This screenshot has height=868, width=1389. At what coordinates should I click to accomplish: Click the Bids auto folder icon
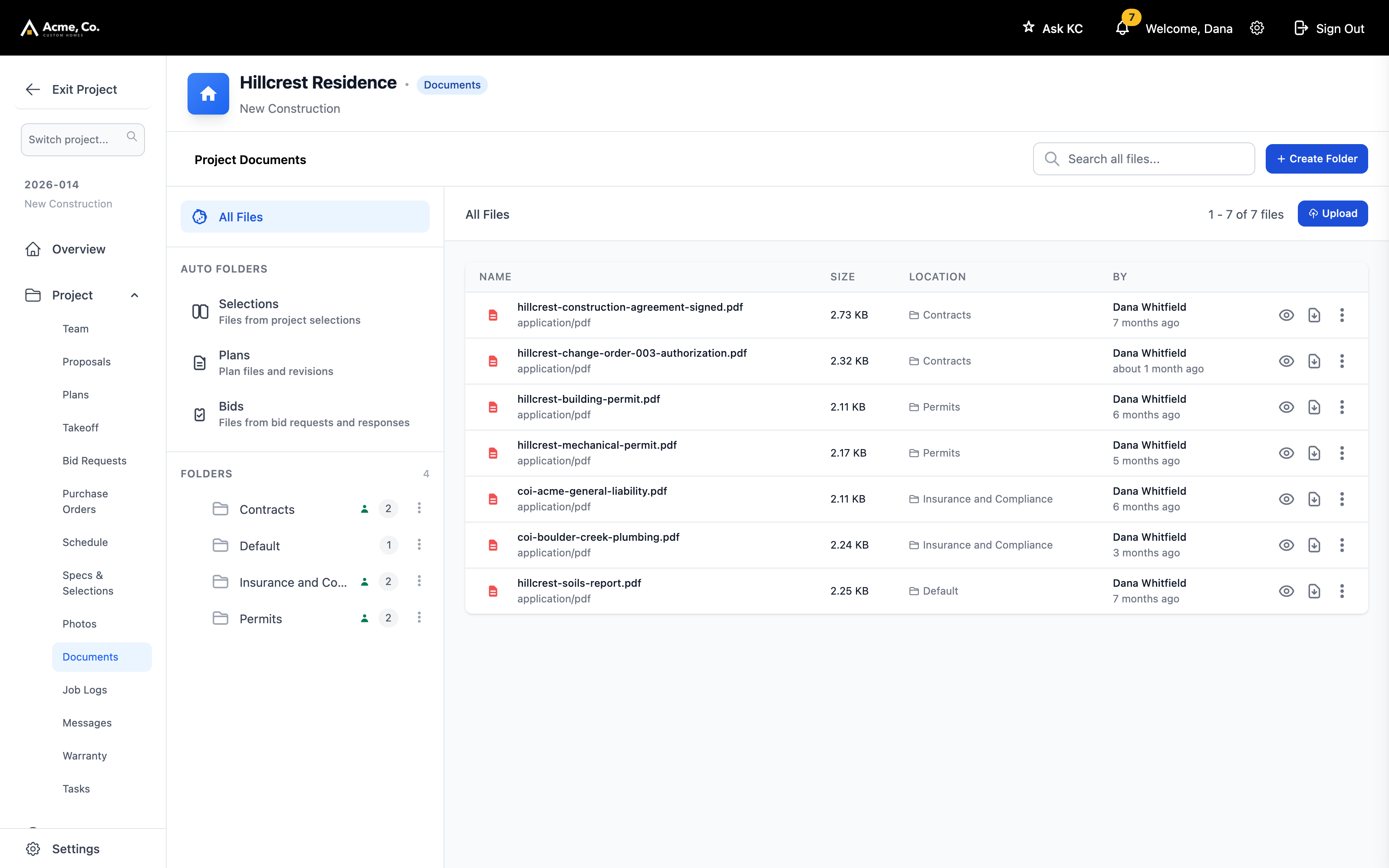pos(200,414)
